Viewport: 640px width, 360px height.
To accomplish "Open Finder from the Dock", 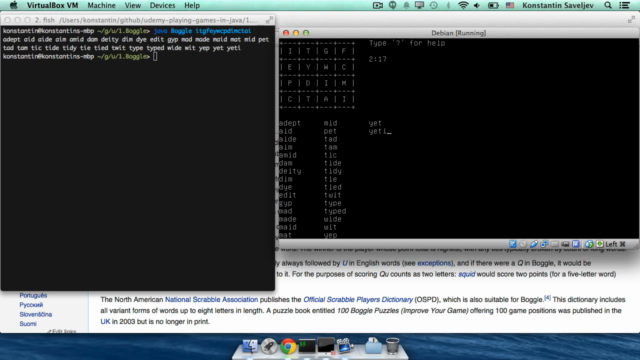I will (250, 346).
